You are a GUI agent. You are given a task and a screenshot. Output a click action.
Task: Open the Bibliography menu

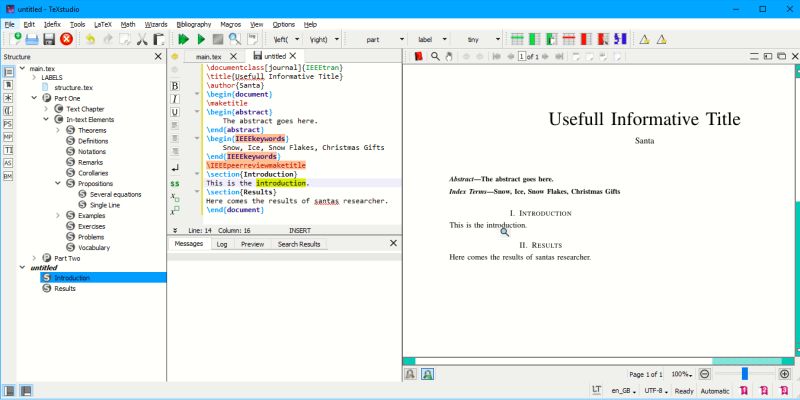pos(193,24)
